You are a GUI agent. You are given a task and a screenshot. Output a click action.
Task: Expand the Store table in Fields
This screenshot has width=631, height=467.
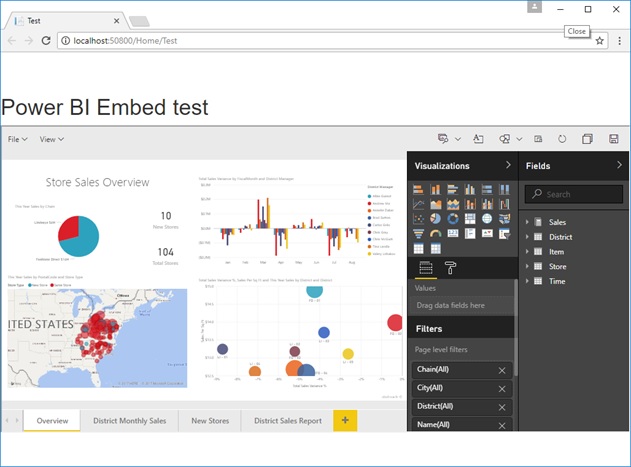527,266
